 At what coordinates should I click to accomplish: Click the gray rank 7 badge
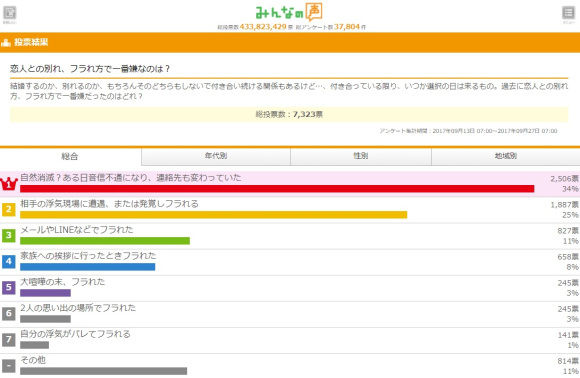click(9, 339)
